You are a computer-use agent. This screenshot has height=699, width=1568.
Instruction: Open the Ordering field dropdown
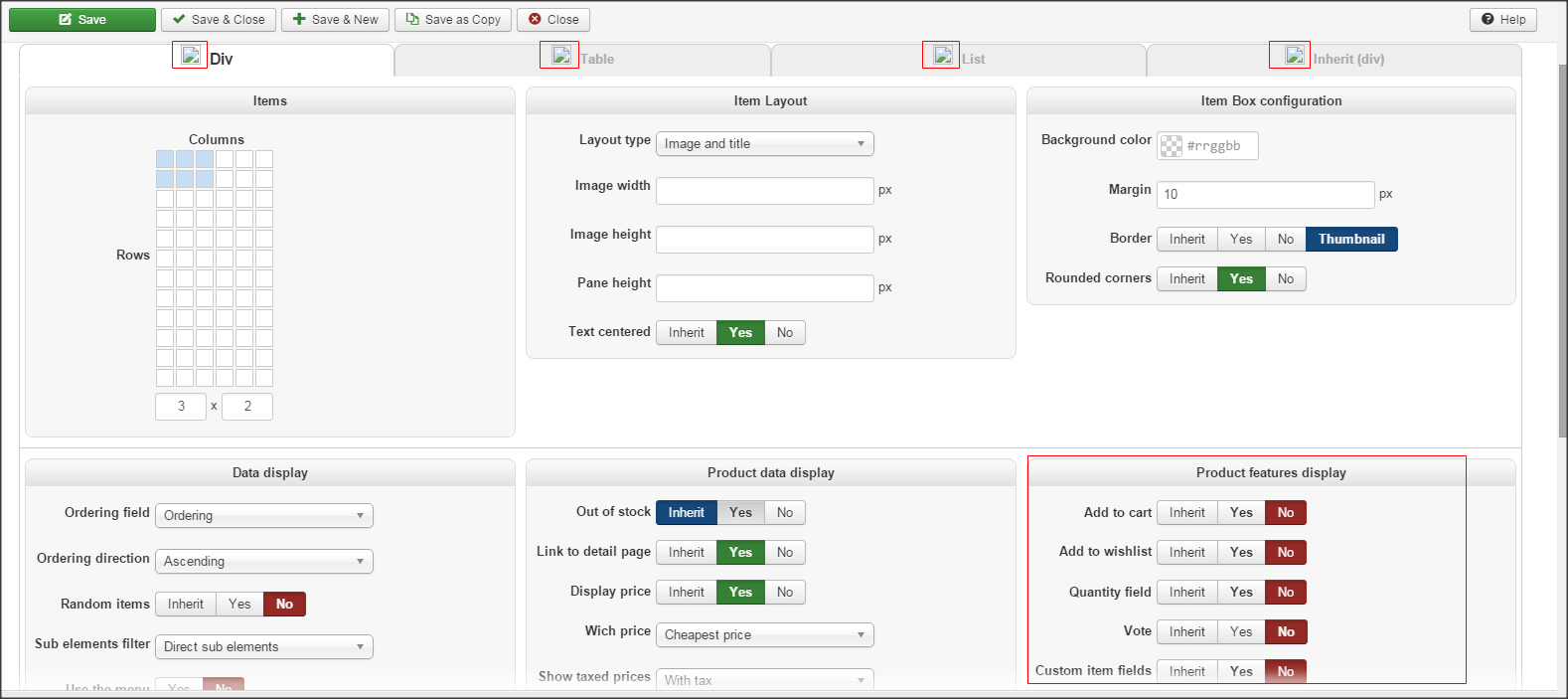point(264,516)
